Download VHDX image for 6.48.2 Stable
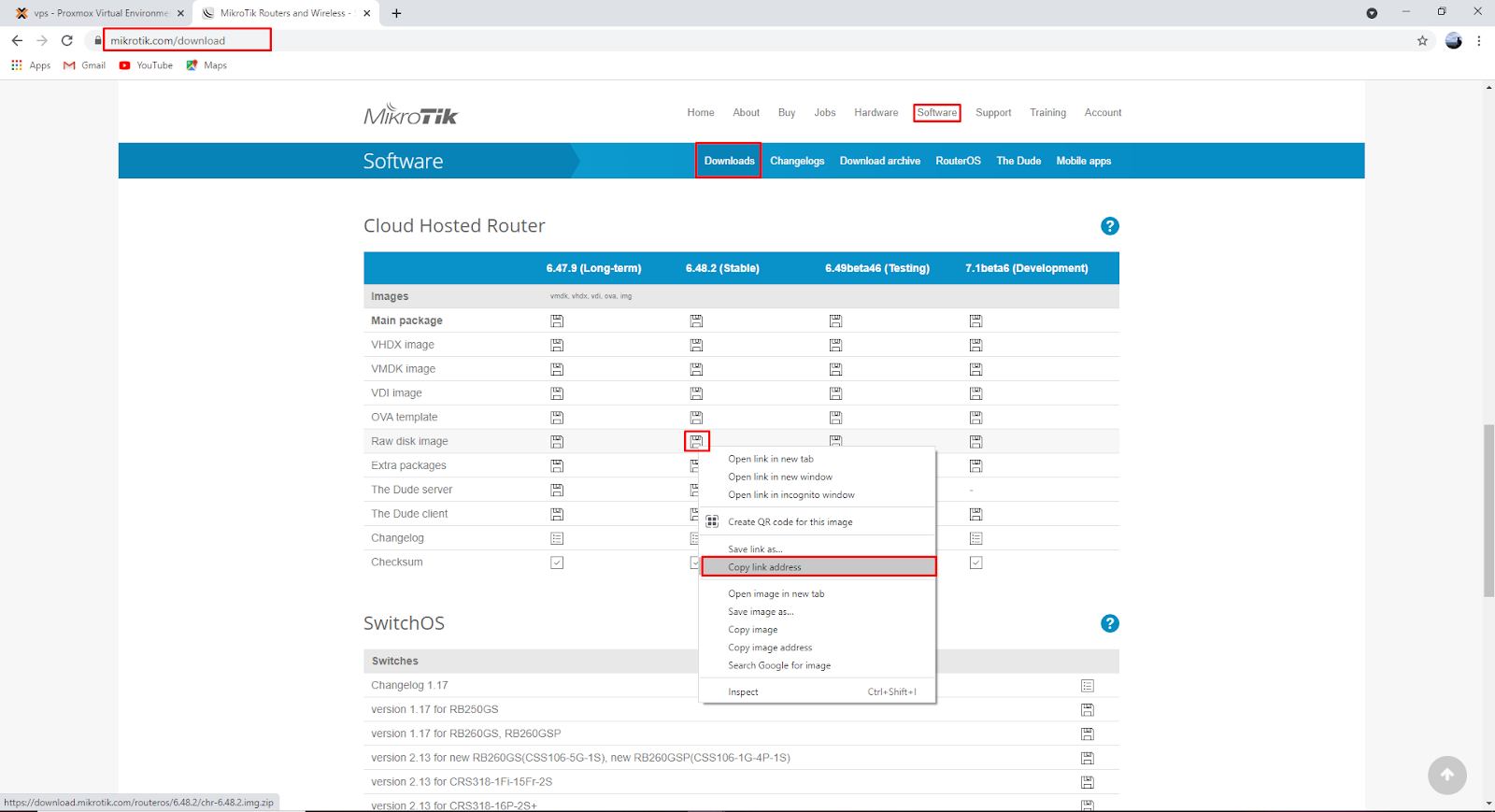This screenshot has height=812, width=1495. click(x=696, y=345)
